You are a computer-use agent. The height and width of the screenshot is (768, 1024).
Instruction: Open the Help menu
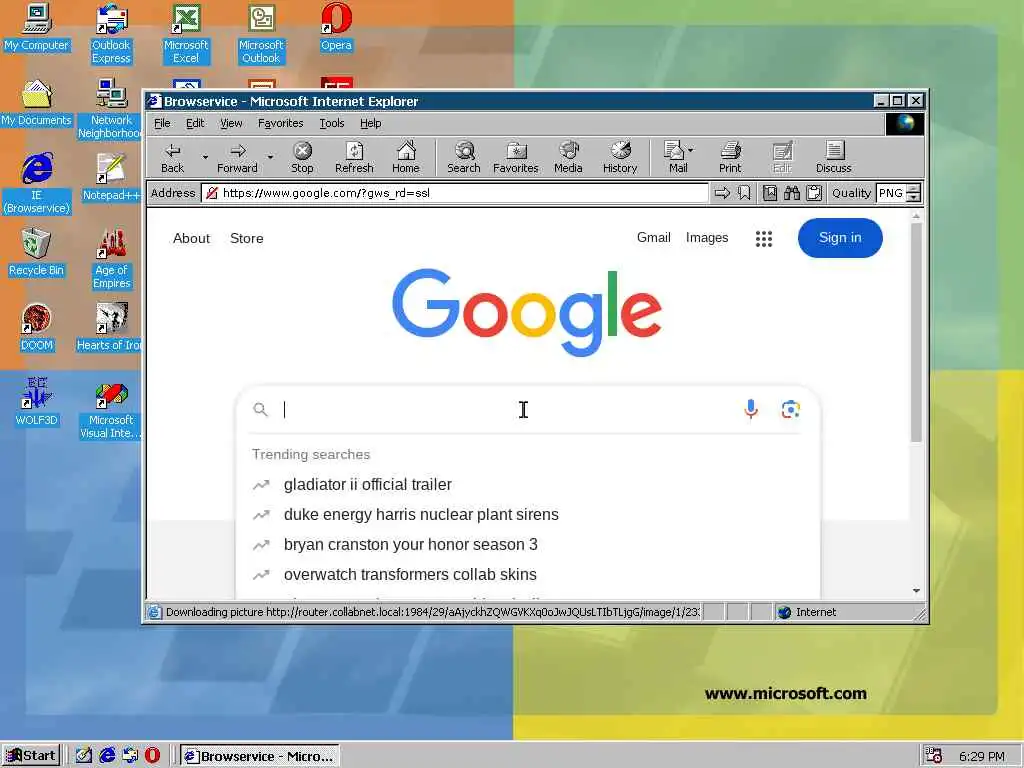point(370,123)
